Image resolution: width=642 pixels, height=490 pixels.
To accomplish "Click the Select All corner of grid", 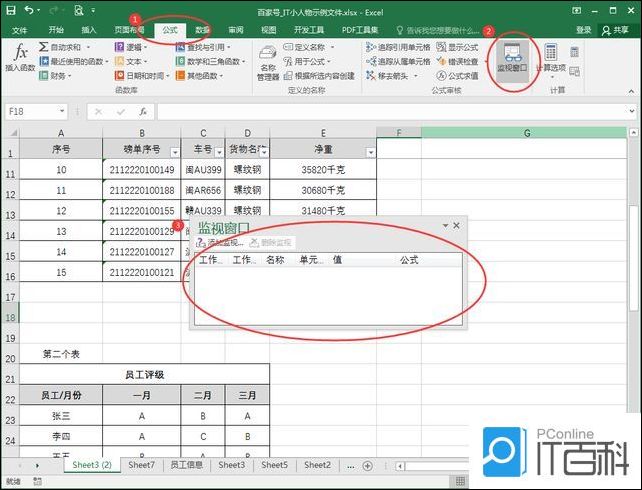I will [13, 133].
